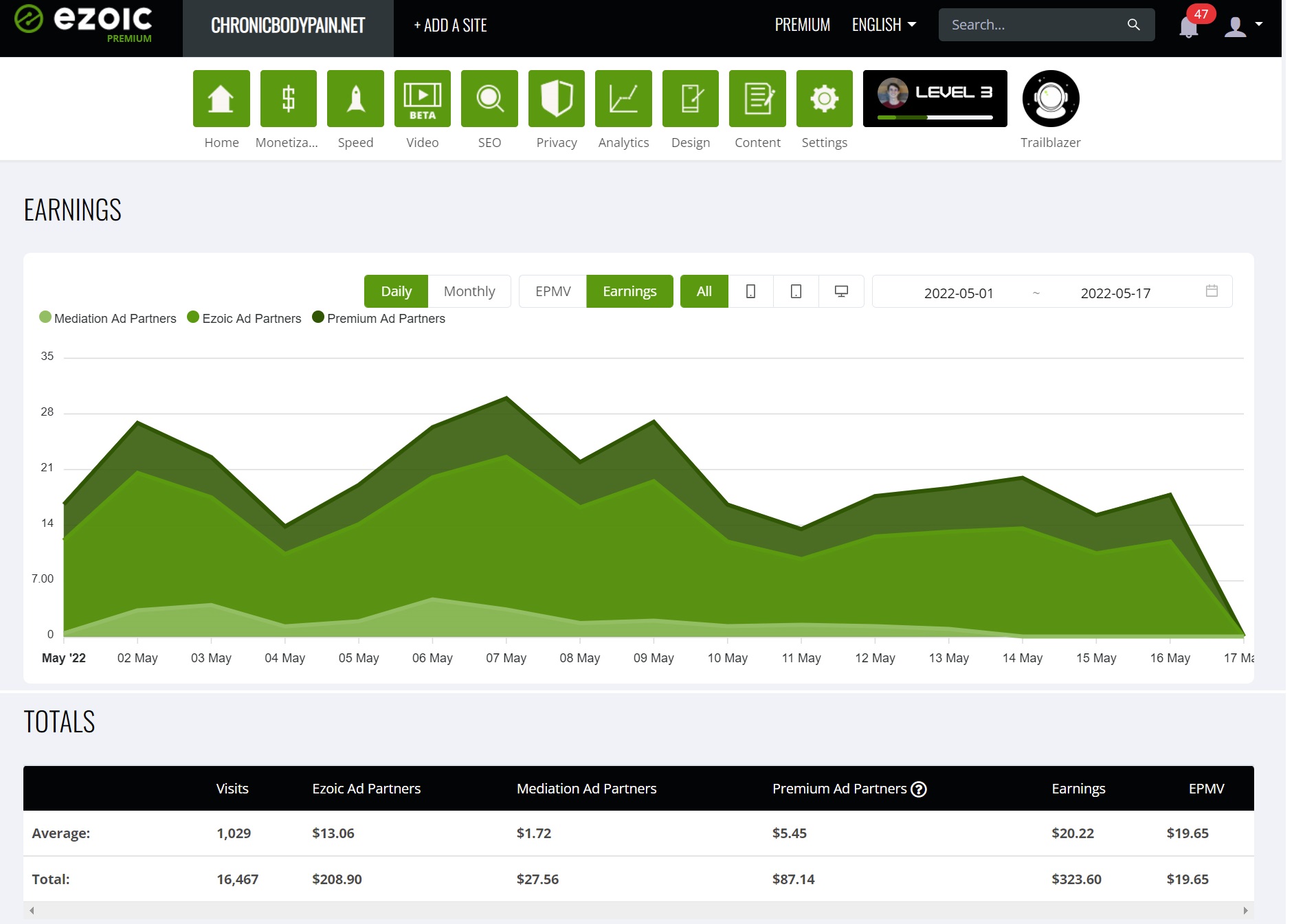The width and height of the screenshot is (1316, 924).
Task: Expand the English language dropdown
Action: 884,25
